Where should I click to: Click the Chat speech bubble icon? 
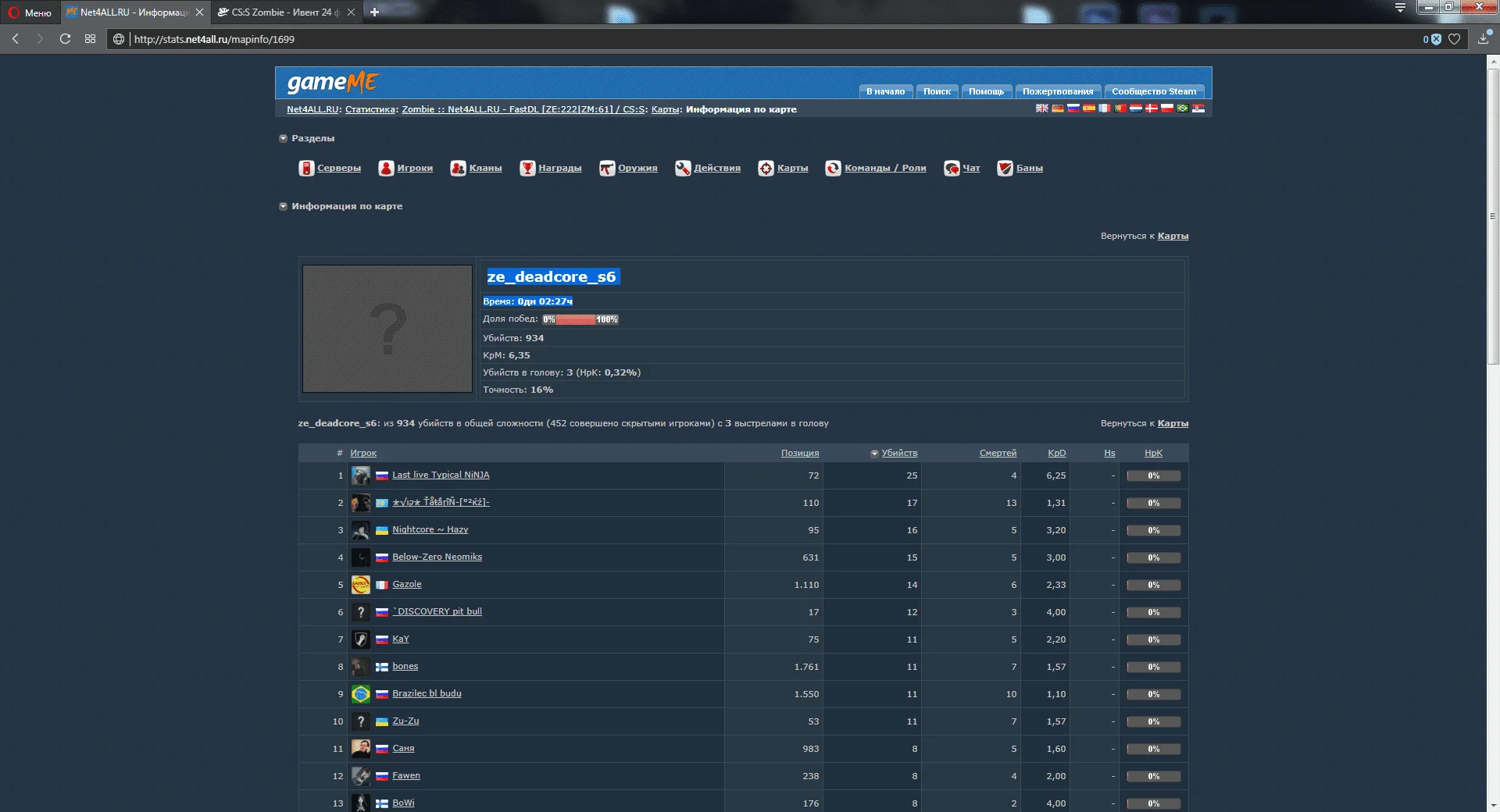(x=952, y=169)
